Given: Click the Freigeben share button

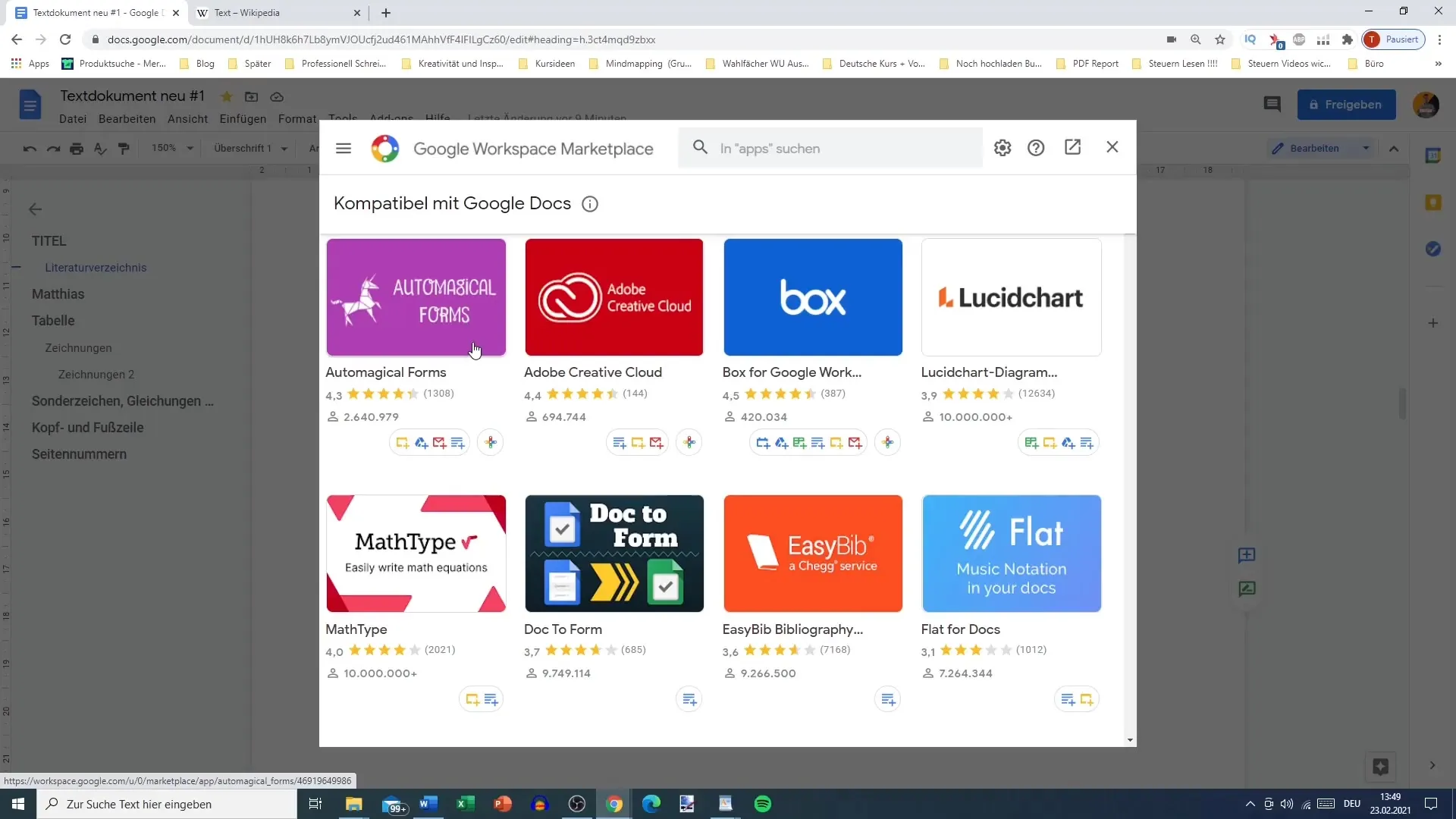Looking at the screenshot, I should click(1346, 105).
